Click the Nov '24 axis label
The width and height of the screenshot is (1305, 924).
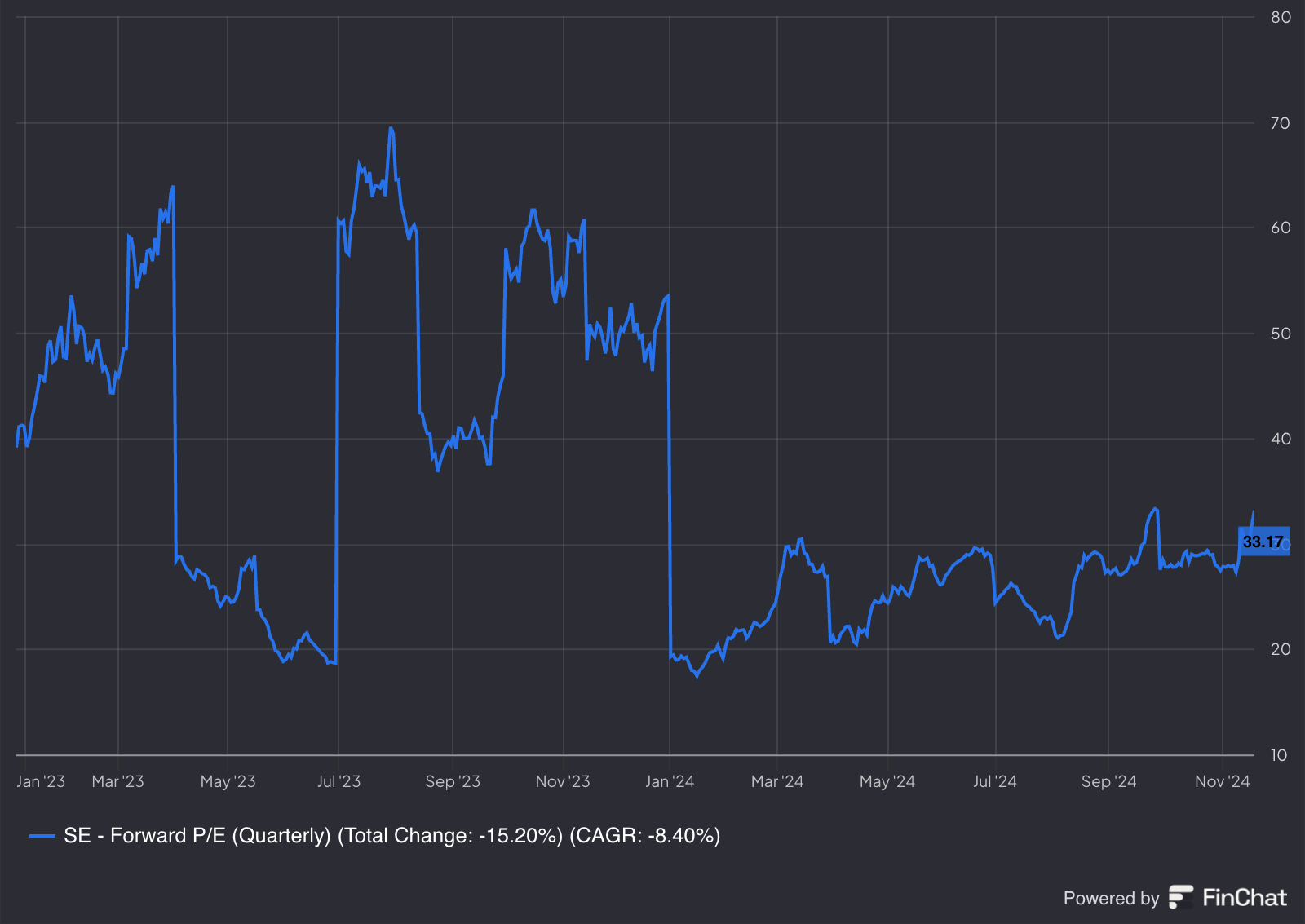(1222, 781)
